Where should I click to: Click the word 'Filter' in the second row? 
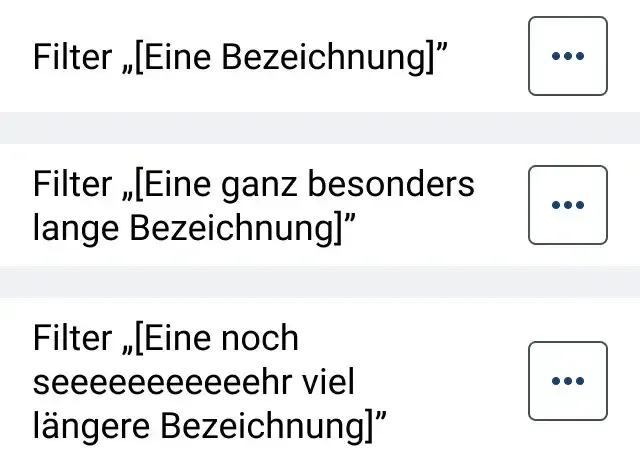[72, 184]
